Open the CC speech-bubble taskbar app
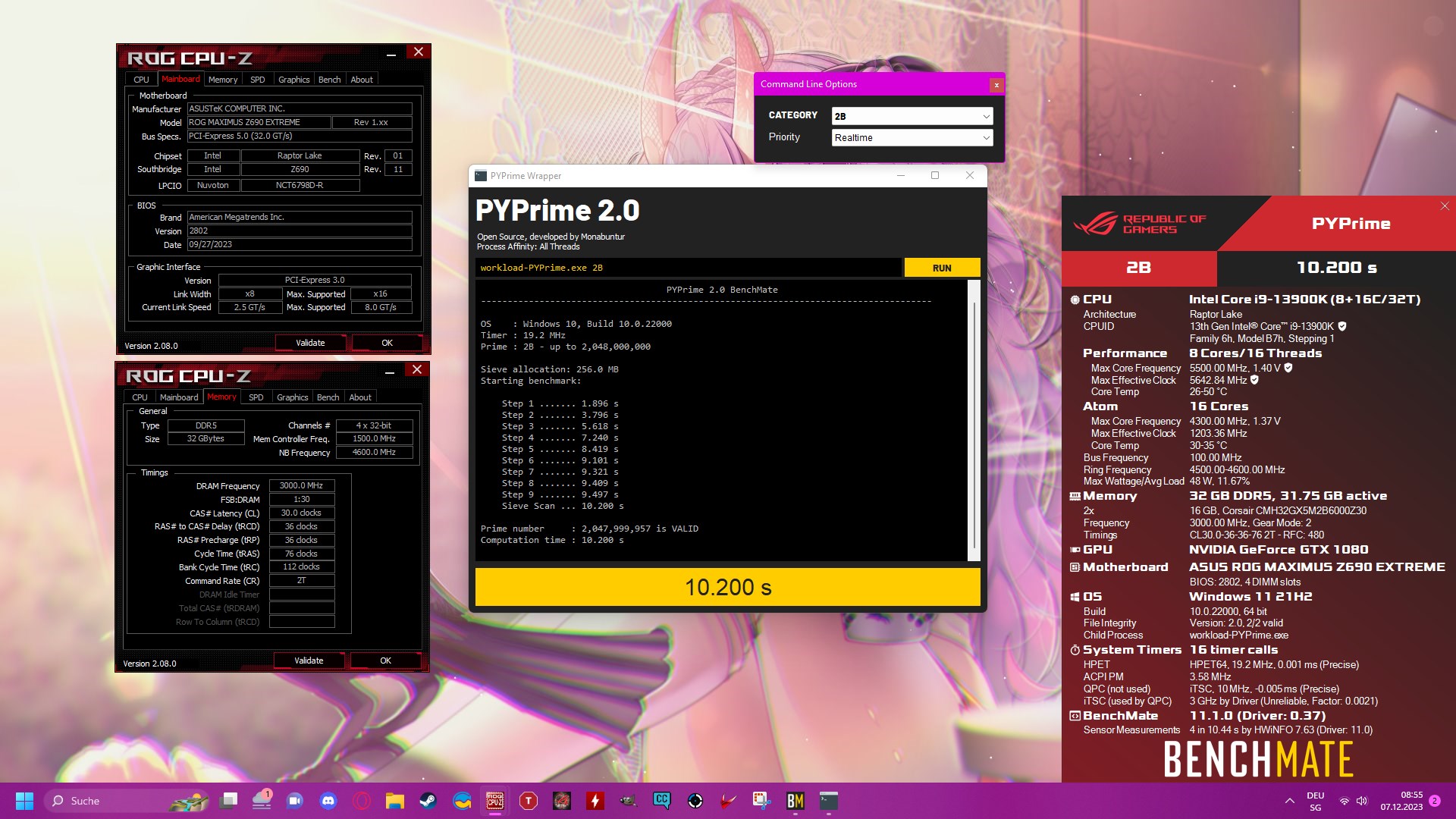 (662, 801)
